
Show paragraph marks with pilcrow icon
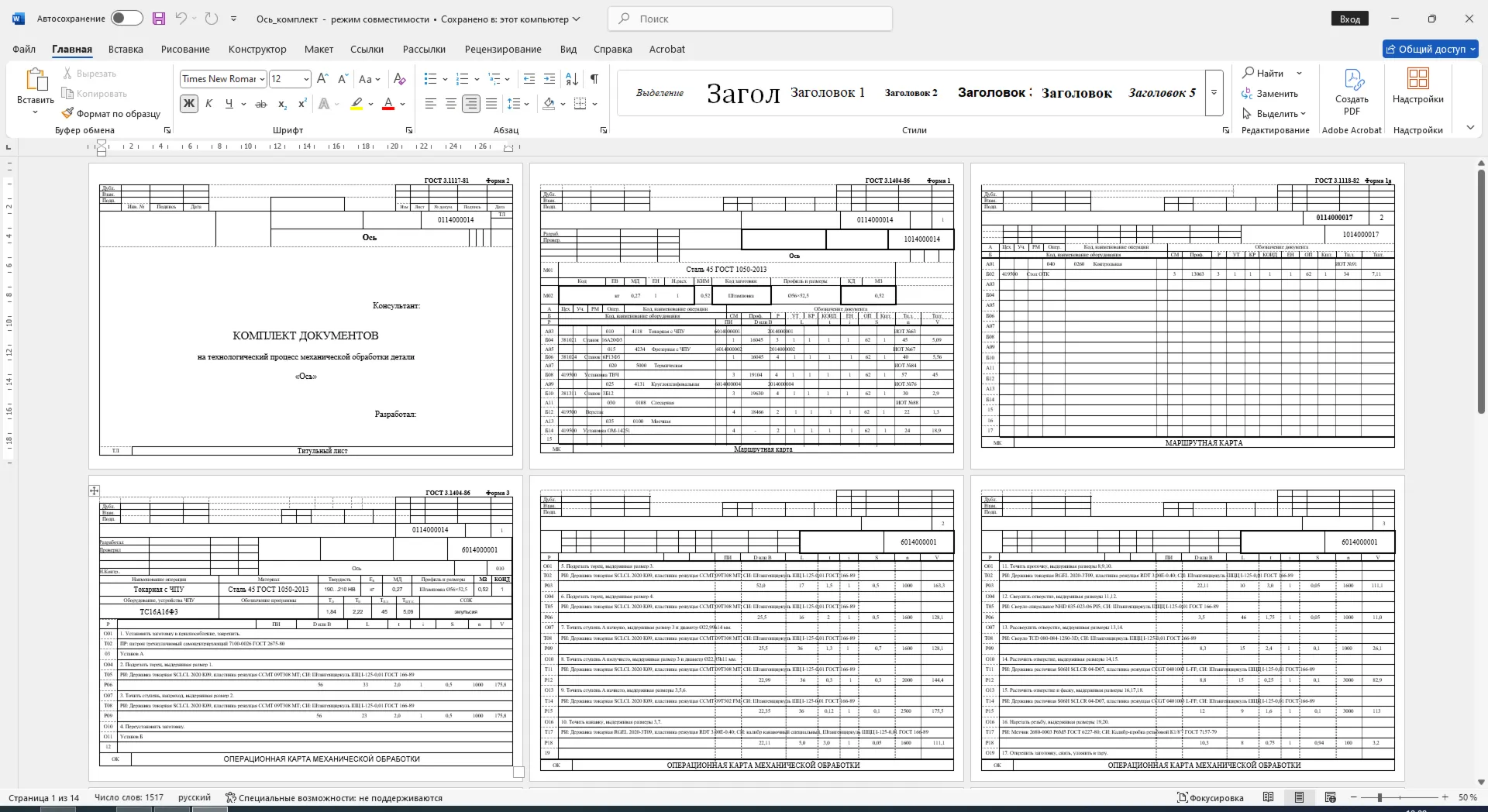tap(594, 79)
